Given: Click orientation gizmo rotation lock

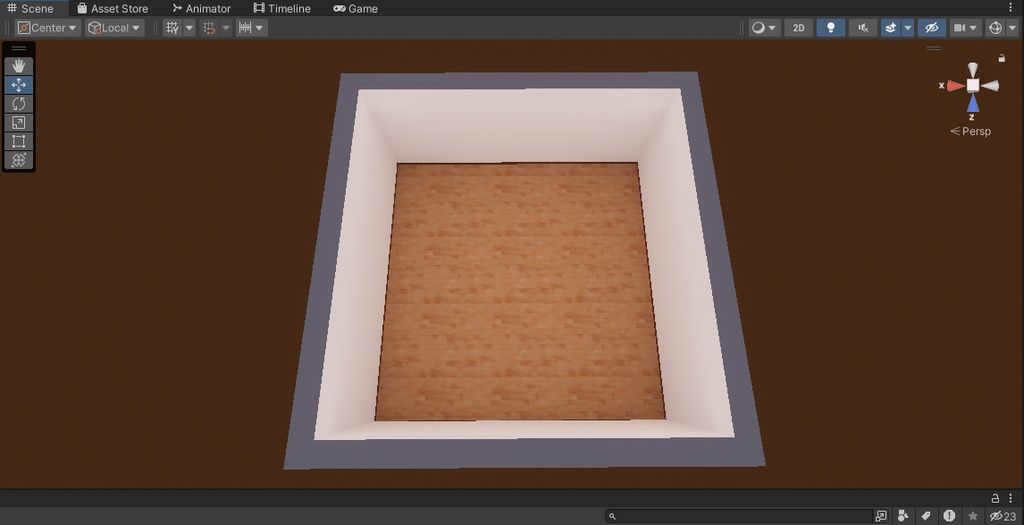Looking at the screenshot, I should coord(1002,58).
